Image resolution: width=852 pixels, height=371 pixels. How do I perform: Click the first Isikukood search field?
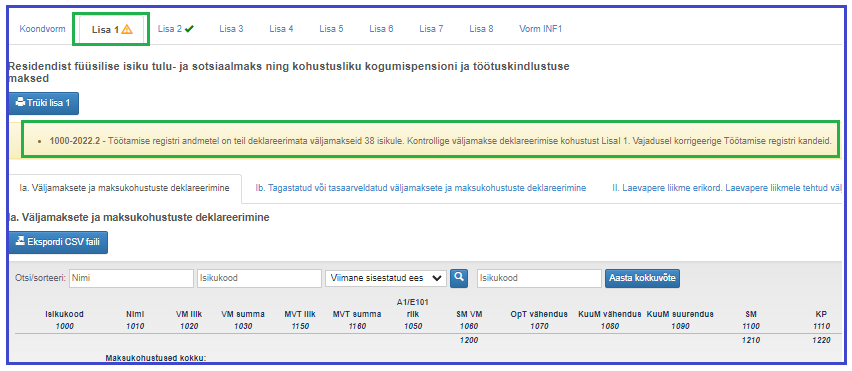(259, 278)
